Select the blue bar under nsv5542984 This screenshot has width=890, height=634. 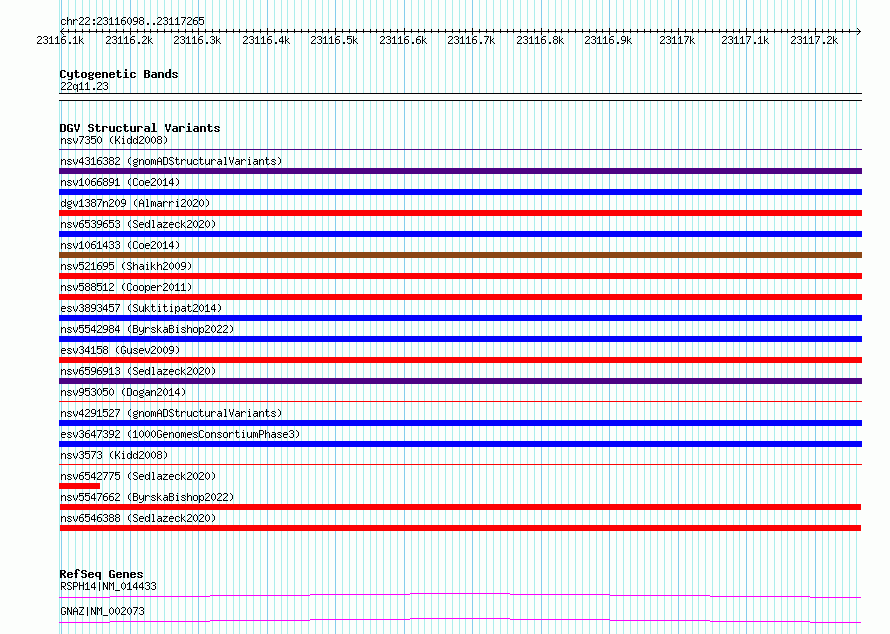[460, 339]
